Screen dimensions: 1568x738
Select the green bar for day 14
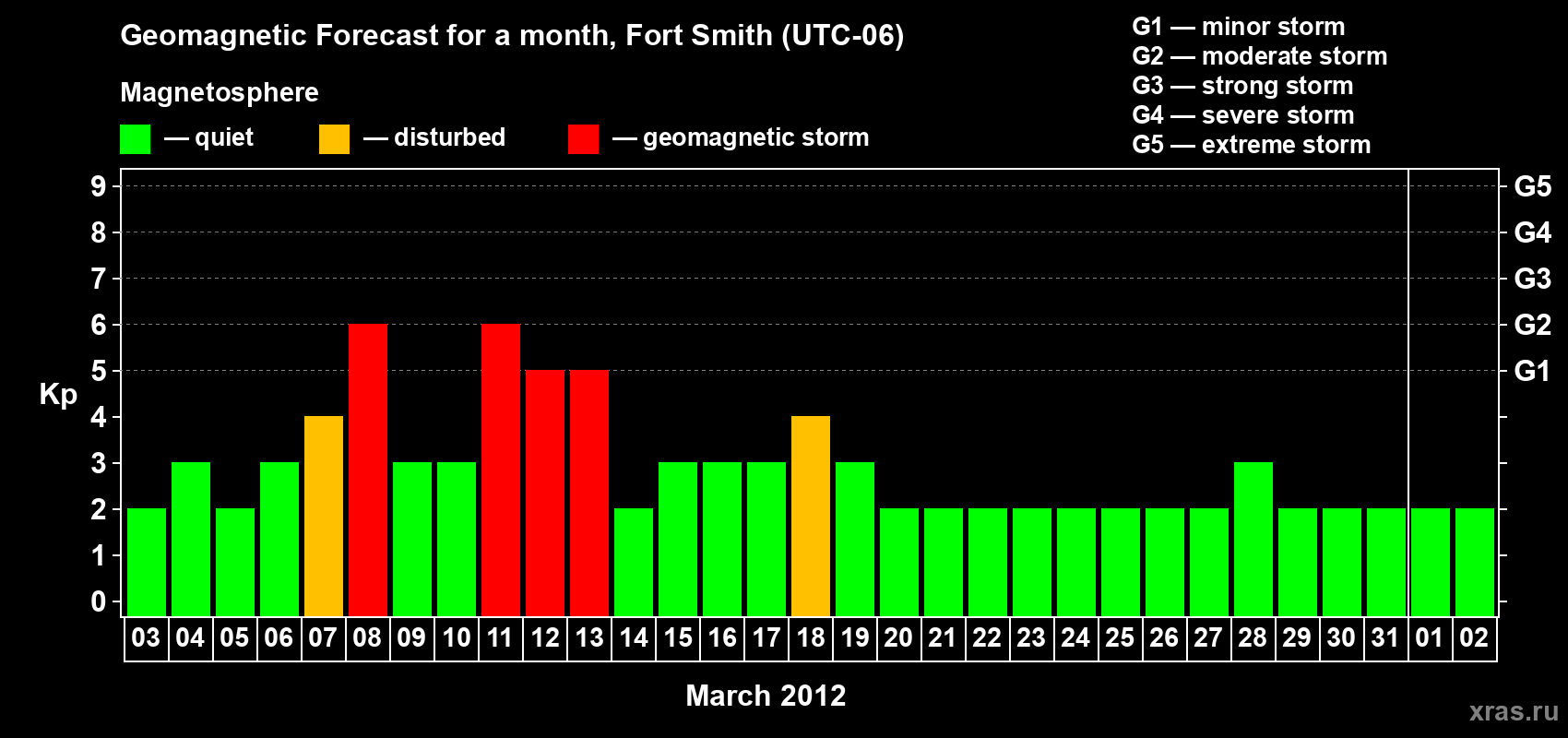click(634, 563)
